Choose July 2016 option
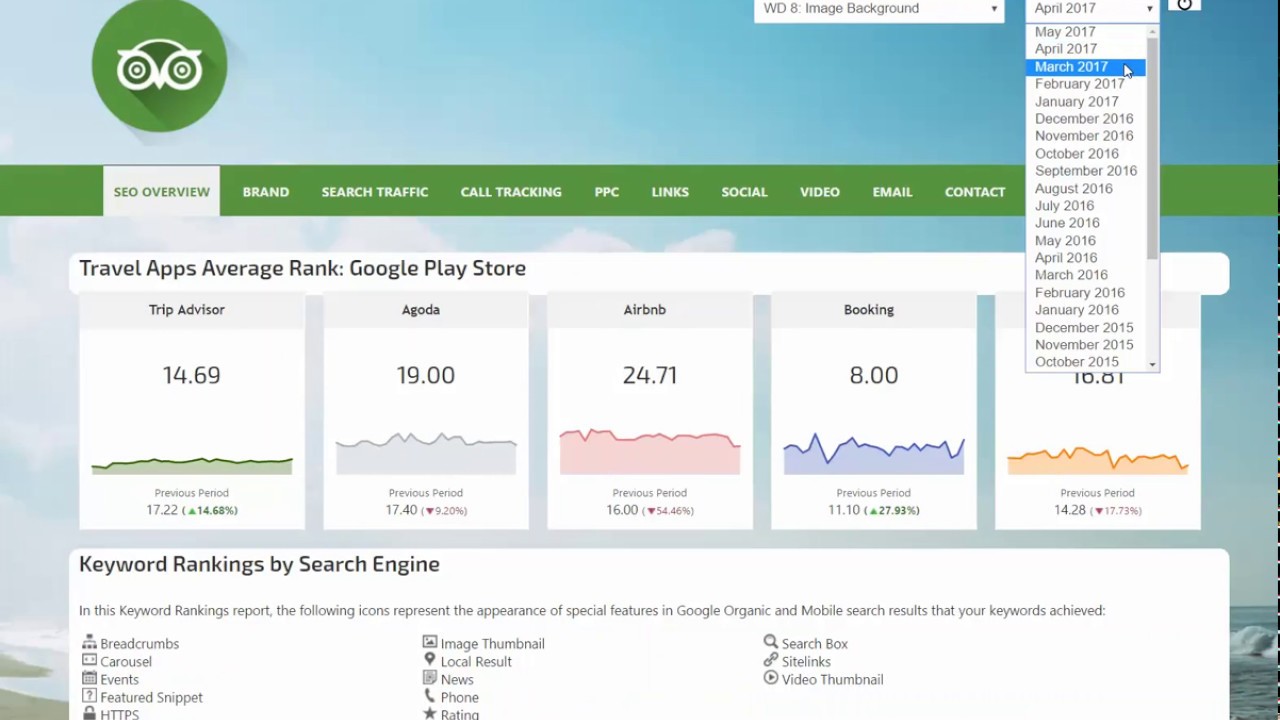This screenshot has width=1280, height=720. pos(1087,206)
